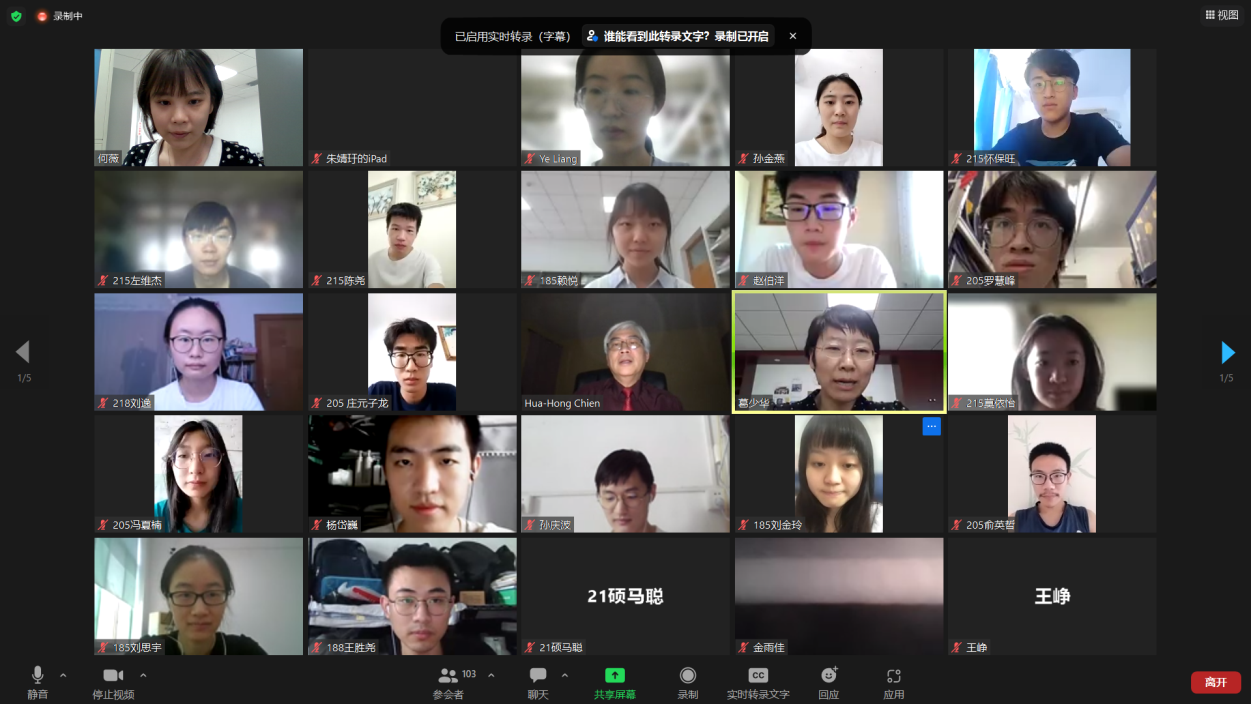
Task: Expand the arrow next to 参会者
Action: point(491,676)
